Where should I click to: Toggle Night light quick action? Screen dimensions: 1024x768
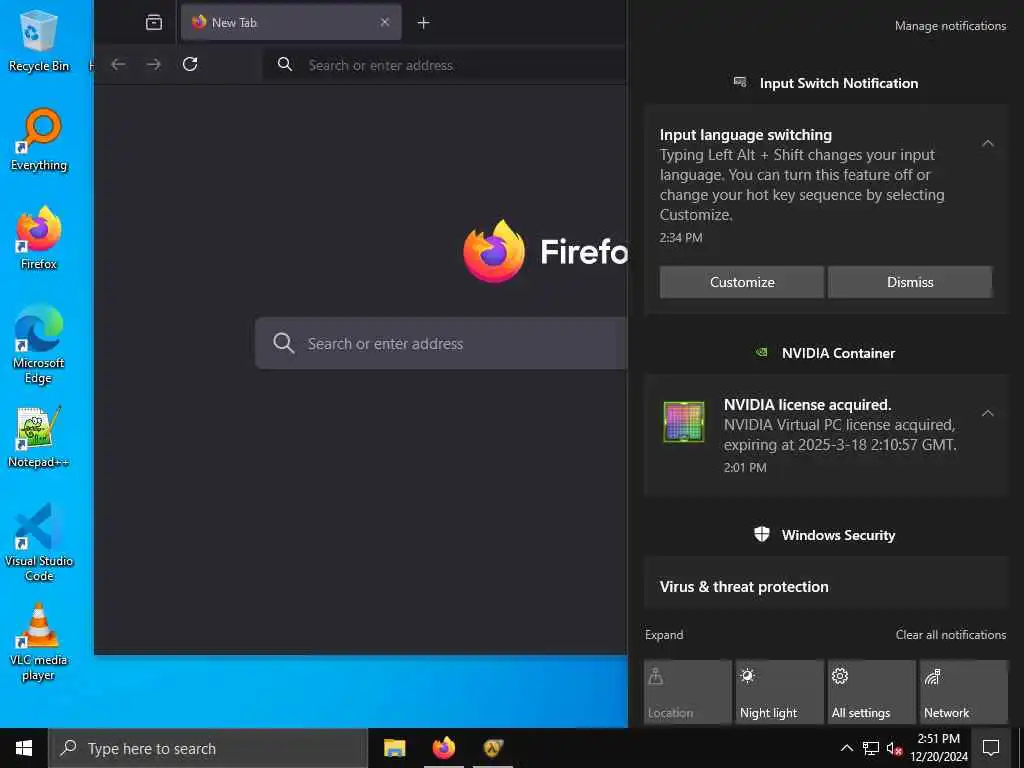click(780, 692)
